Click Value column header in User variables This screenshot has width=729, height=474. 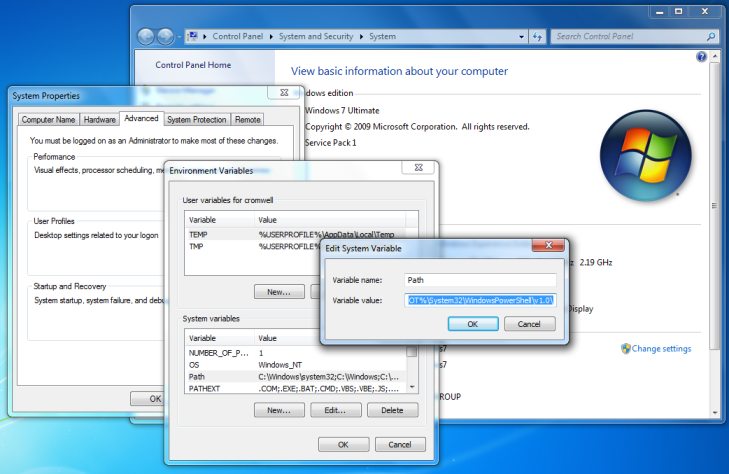(x=330, y=220)
